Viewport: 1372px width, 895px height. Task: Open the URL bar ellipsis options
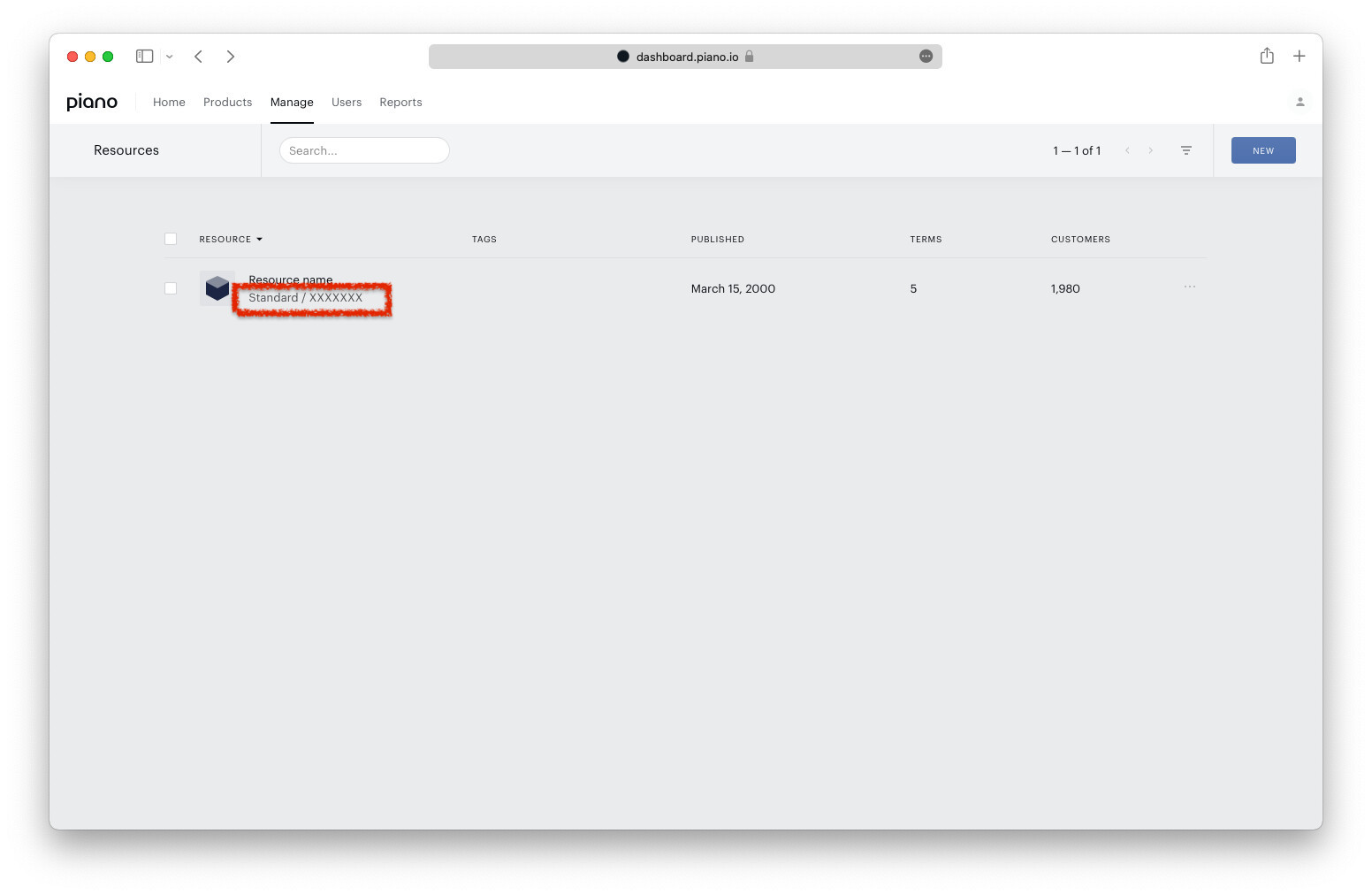pos(926,56)
